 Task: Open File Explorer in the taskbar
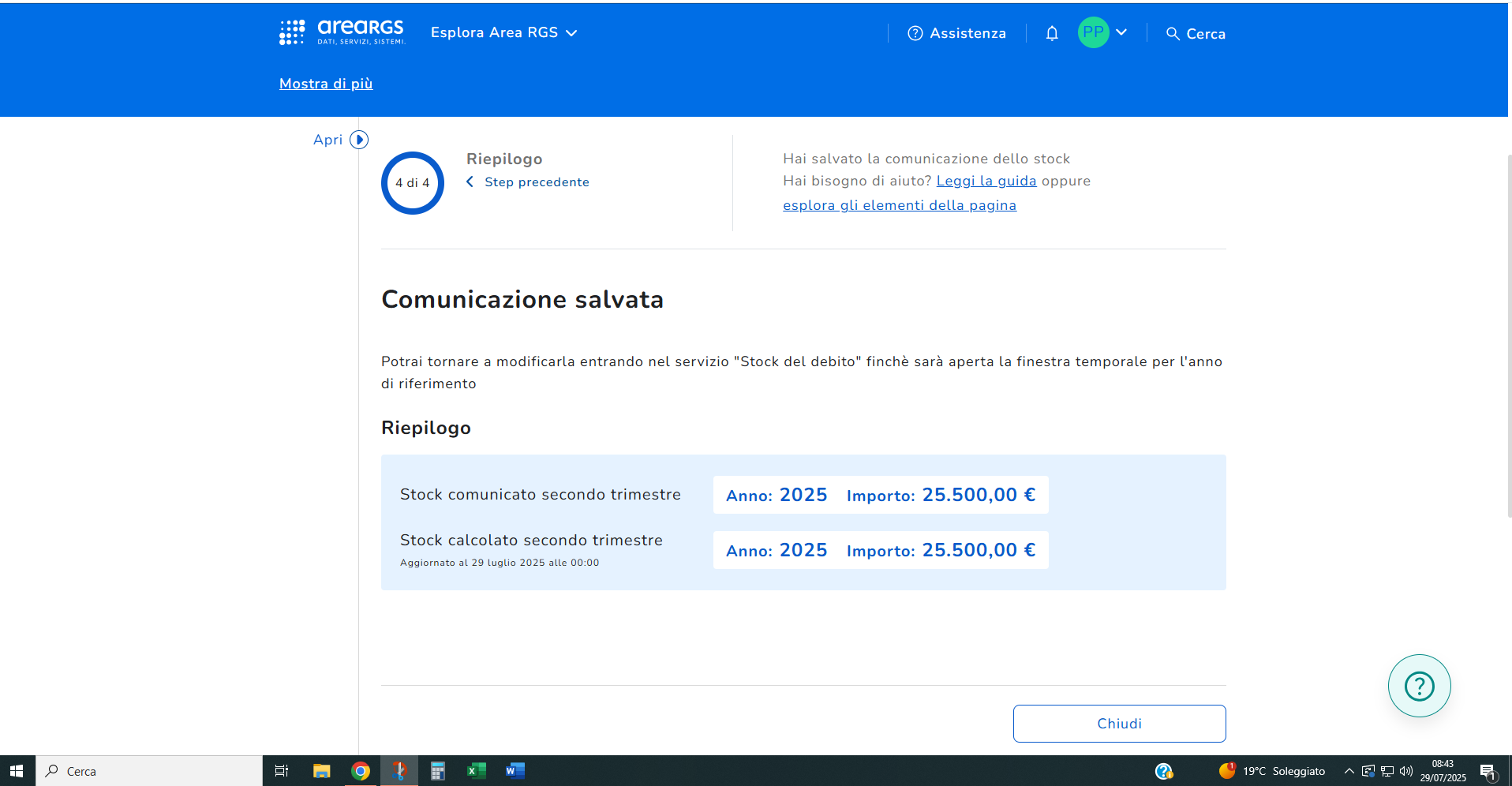321,771
